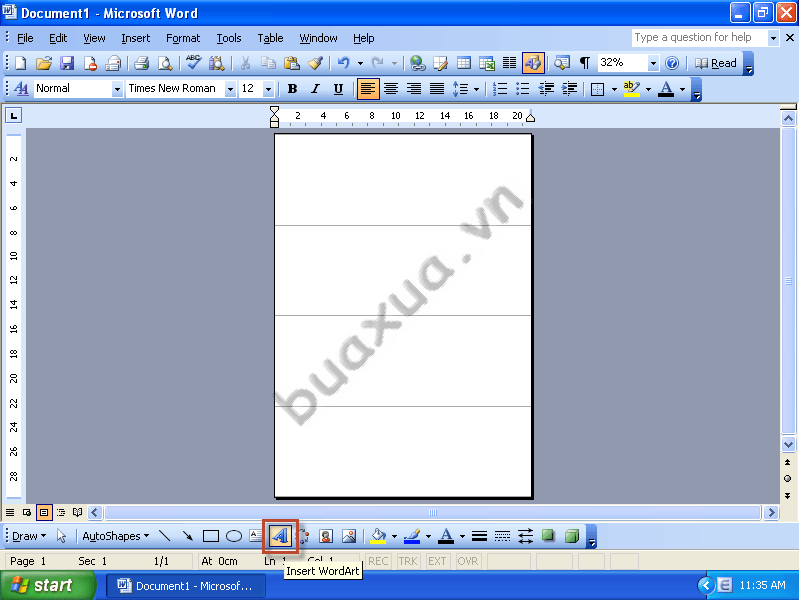This screenshot has width=799, height=600.
Task: Open the Draw menu on Drawing toolbar
Action: [x=29, y=536]
